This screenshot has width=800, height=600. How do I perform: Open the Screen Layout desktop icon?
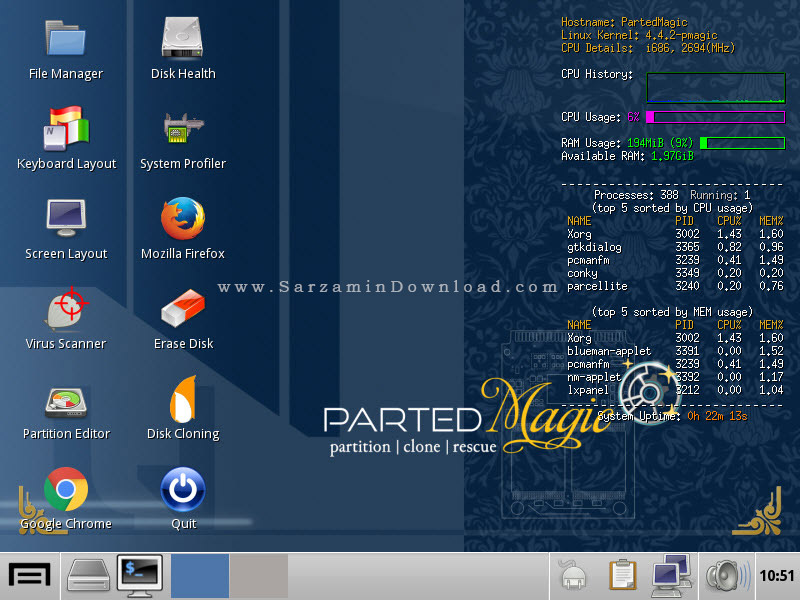click(x=66, y=218)
